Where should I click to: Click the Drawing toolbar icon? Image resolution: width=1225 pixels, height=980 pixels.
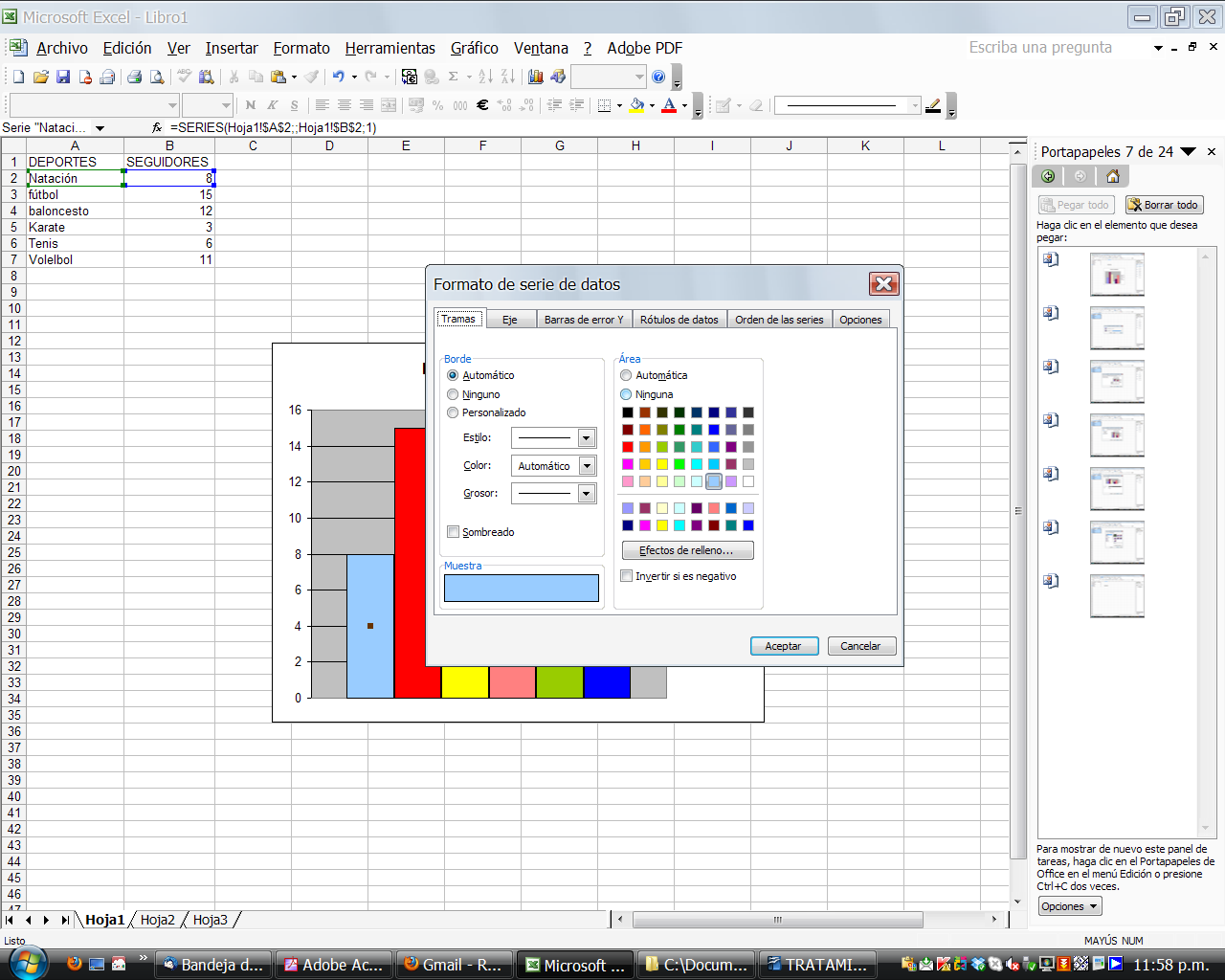pyautogui.click(x=558, y=77)
